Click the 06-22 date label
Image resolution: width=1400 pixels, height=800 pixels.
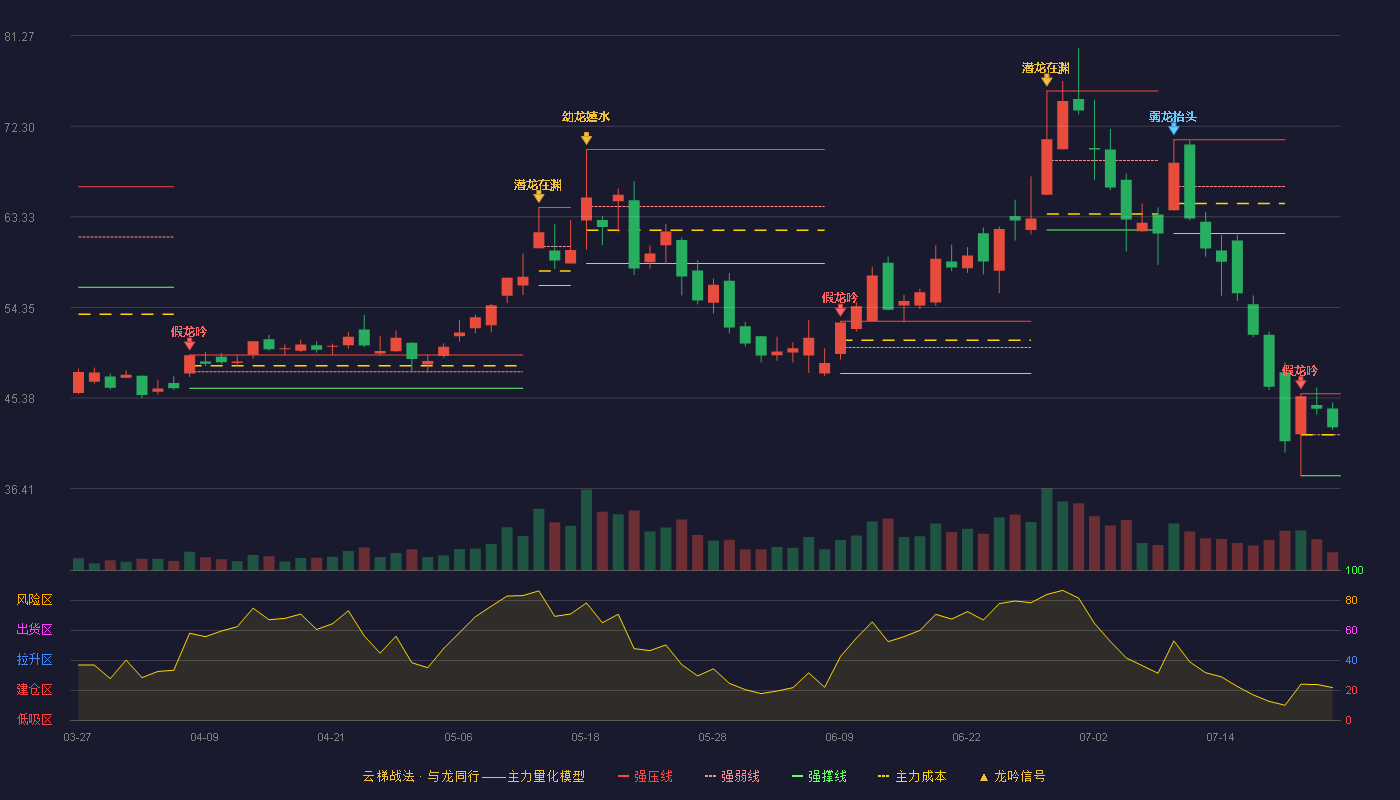pyautogui.click(x=966, y=737)
